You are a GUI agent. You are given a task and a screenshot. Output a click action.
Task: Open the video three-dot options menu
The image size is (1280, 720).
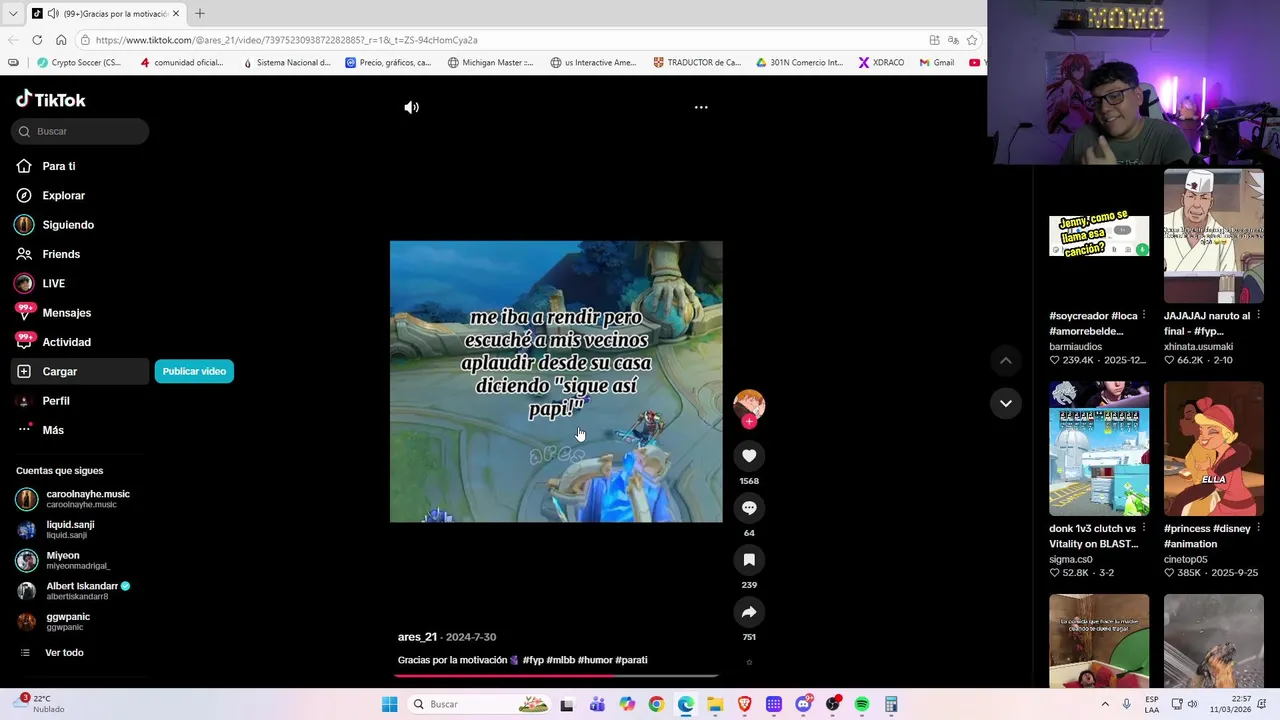(x=701, y=107)
